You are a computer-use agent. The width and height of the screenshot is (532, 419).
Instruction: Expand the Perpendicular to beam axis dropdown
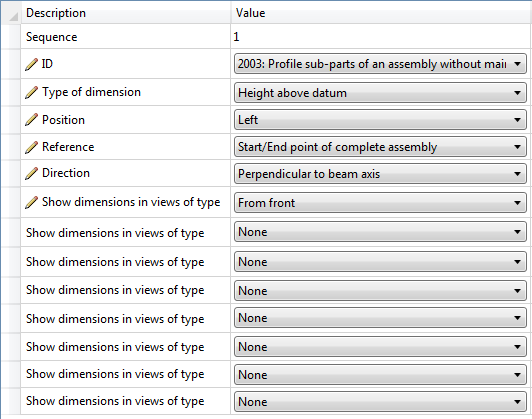click(x=380, y=174)
